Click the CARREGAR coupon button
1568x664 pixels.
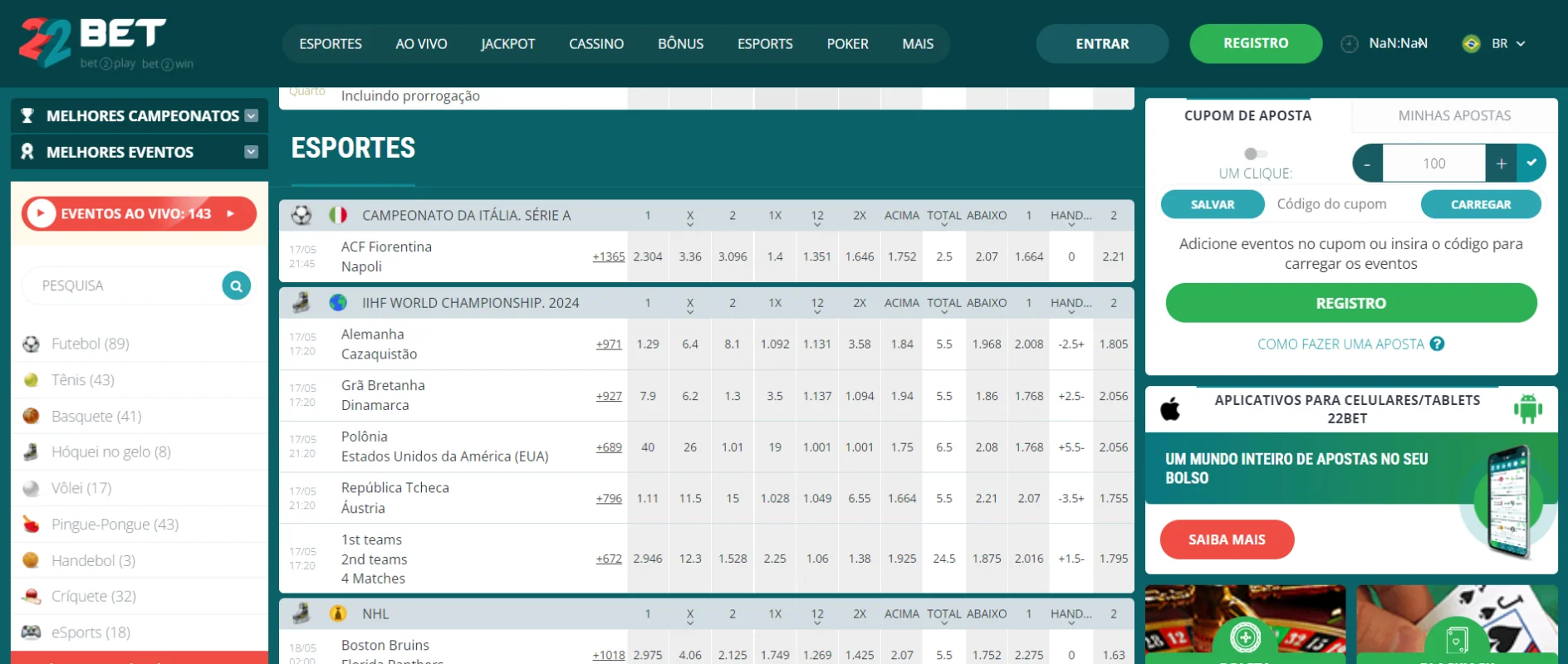(x=1481, y=204)
